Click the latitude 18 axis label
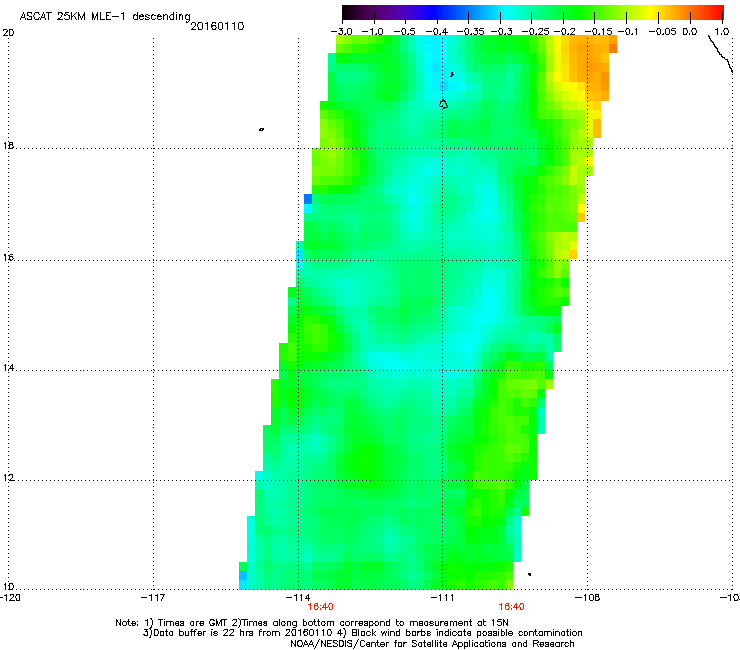740x650 pixels. coord(8,145)
